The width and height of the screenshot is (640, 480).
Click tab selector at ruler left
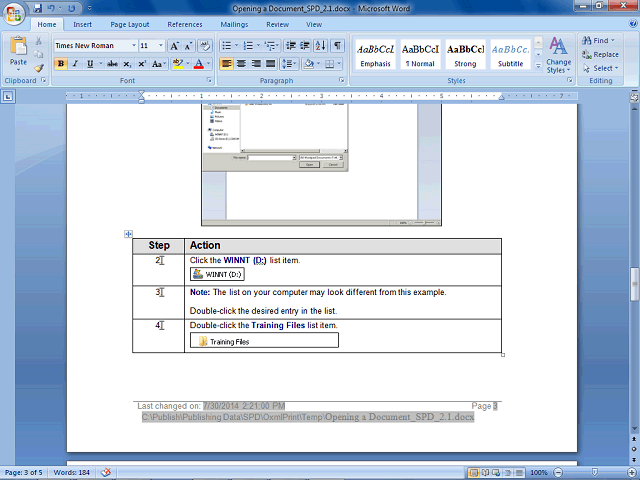click(8, 96)
